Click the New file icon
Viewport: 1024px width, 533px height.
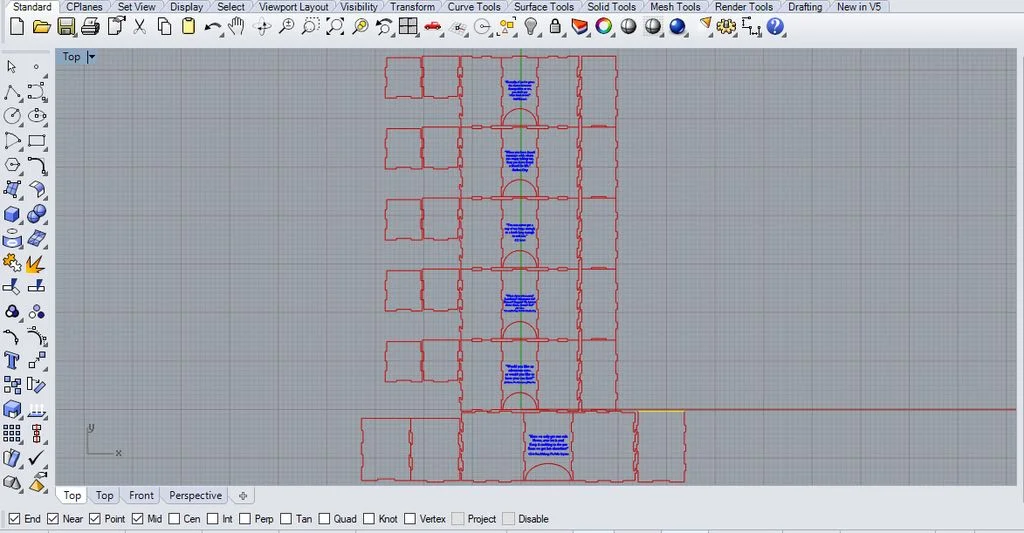(17, 27)
